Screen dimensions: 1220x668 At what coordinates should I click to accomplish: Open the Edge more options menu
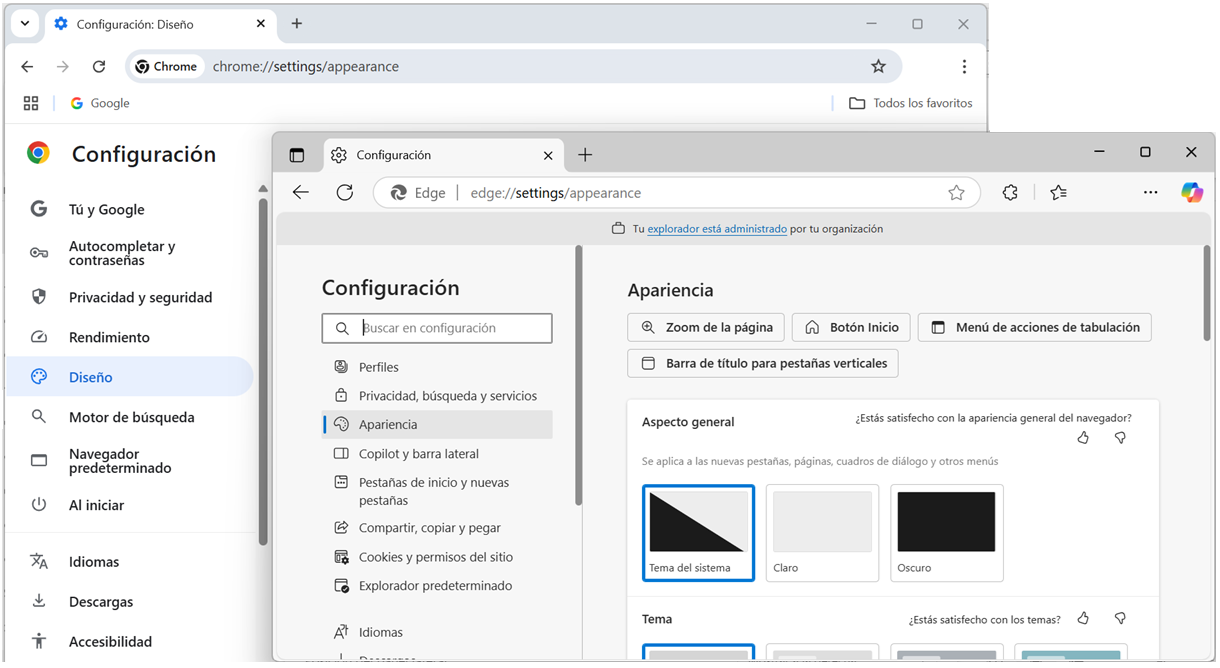coord(1150,192)
